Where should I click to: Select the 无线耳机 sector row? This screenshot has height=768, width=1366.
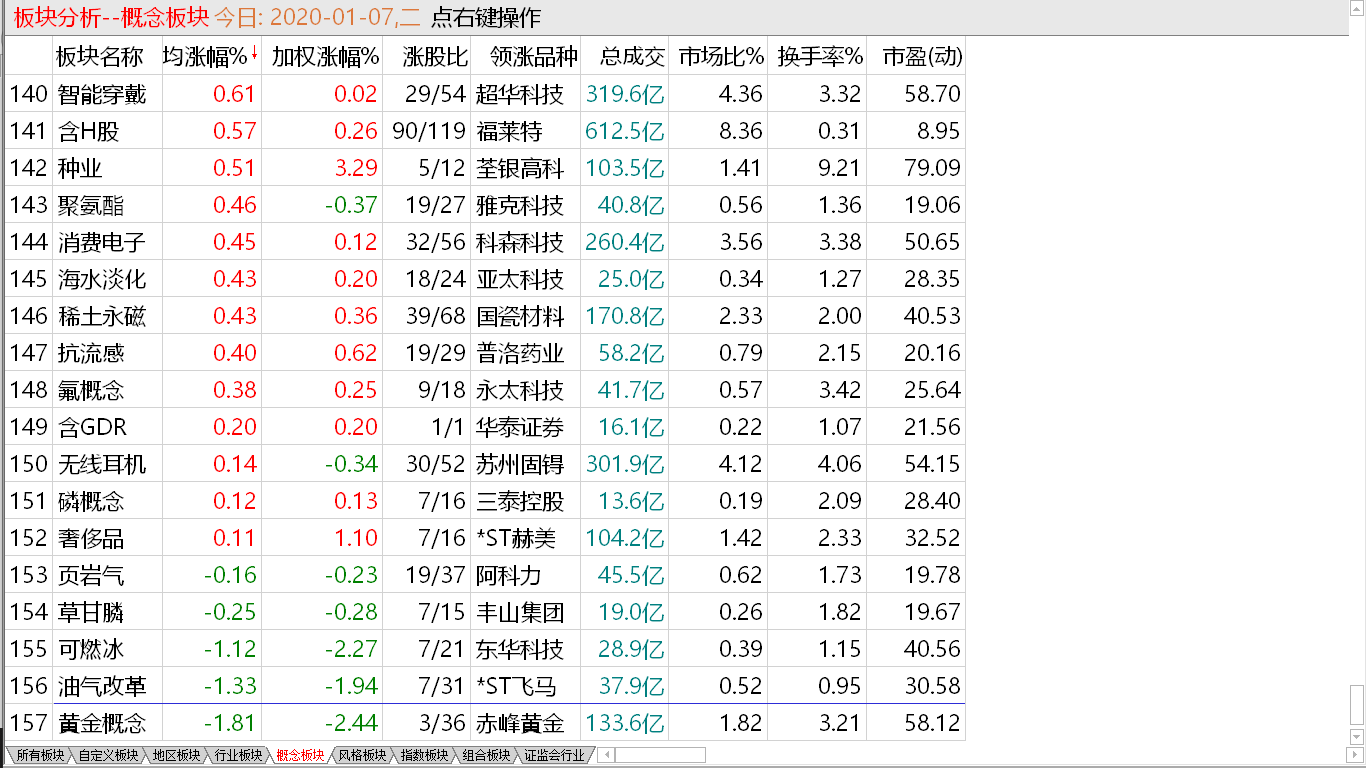click(485, 464)
